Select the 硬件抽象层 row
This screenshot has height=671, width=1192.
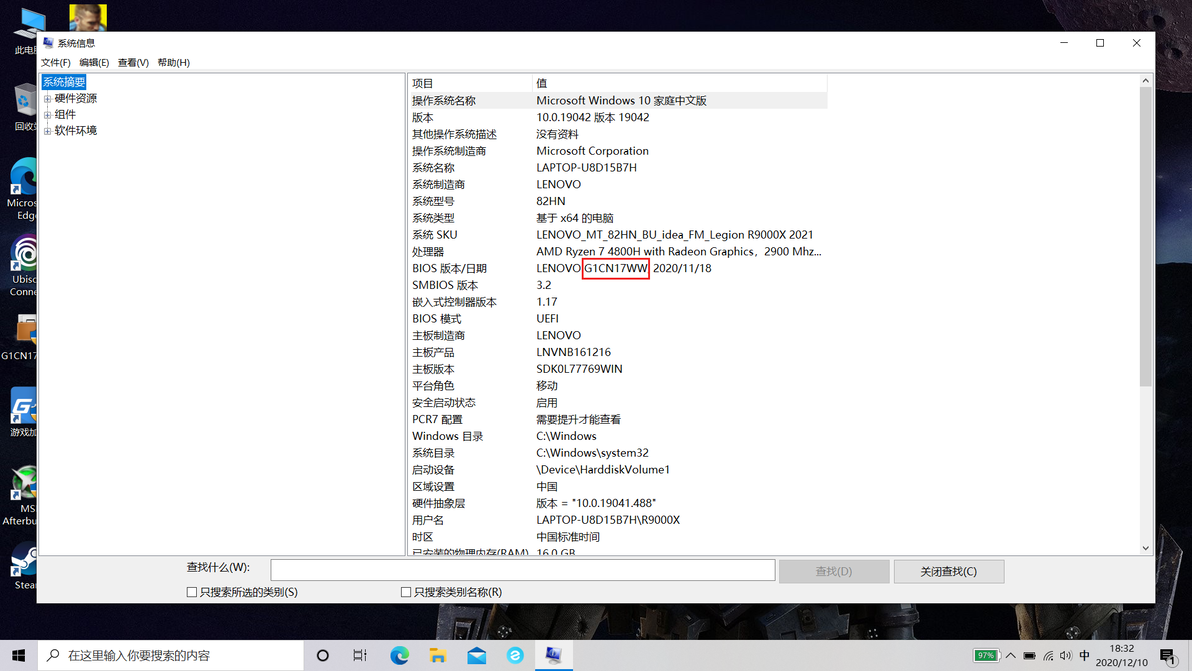click(x=617, y=503)
